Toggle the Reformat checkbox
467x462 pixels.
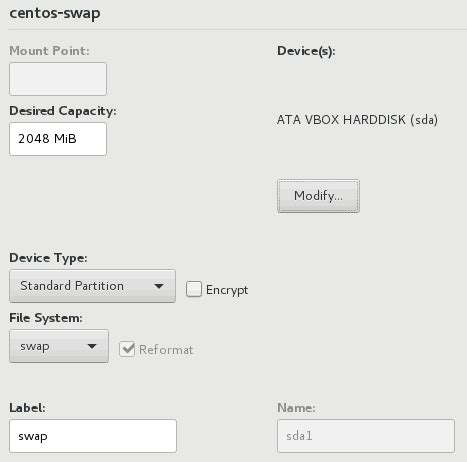127,349
